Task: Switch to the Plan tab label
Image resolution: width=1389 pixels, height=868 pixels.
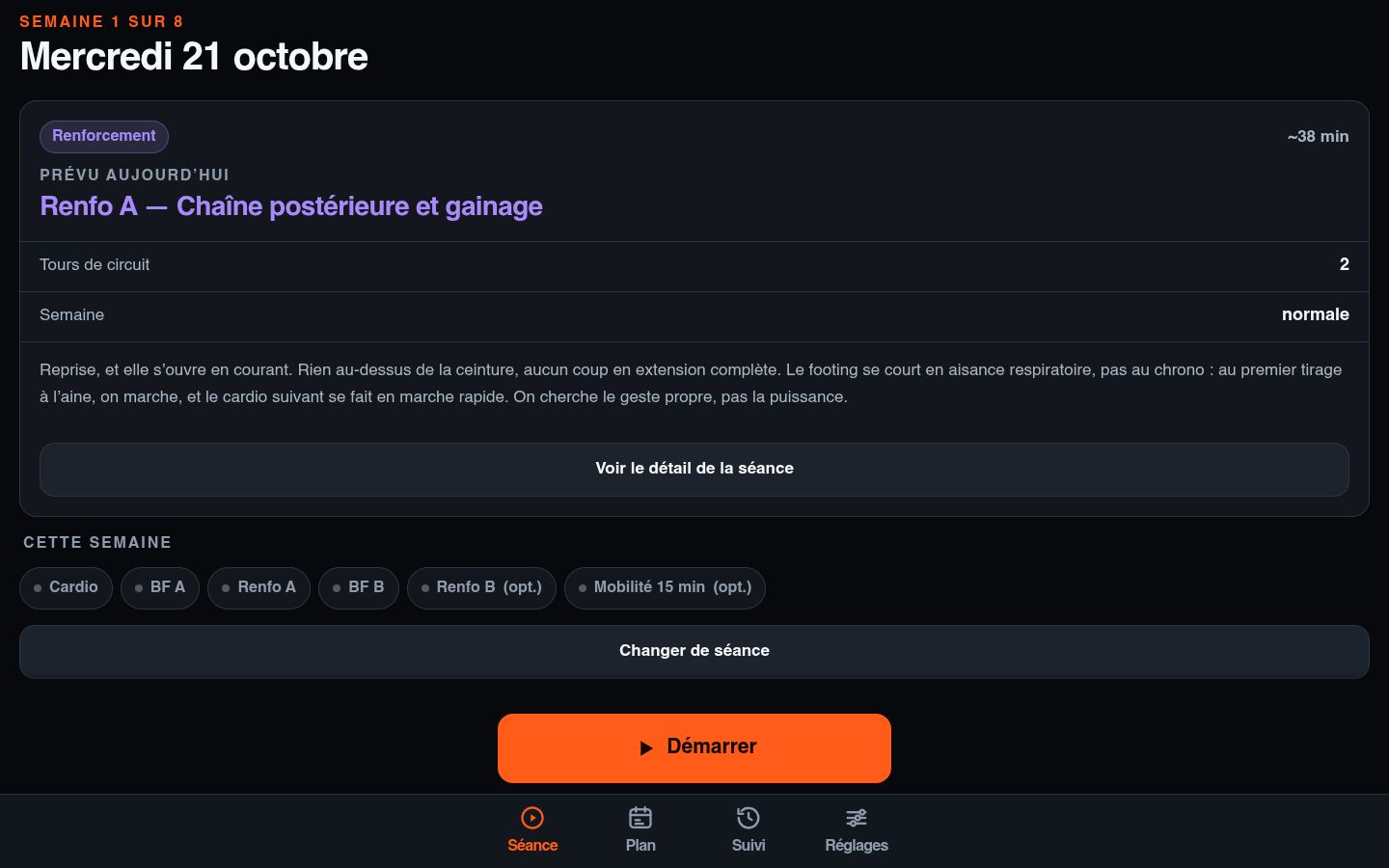Action: (x=640, y=845)
